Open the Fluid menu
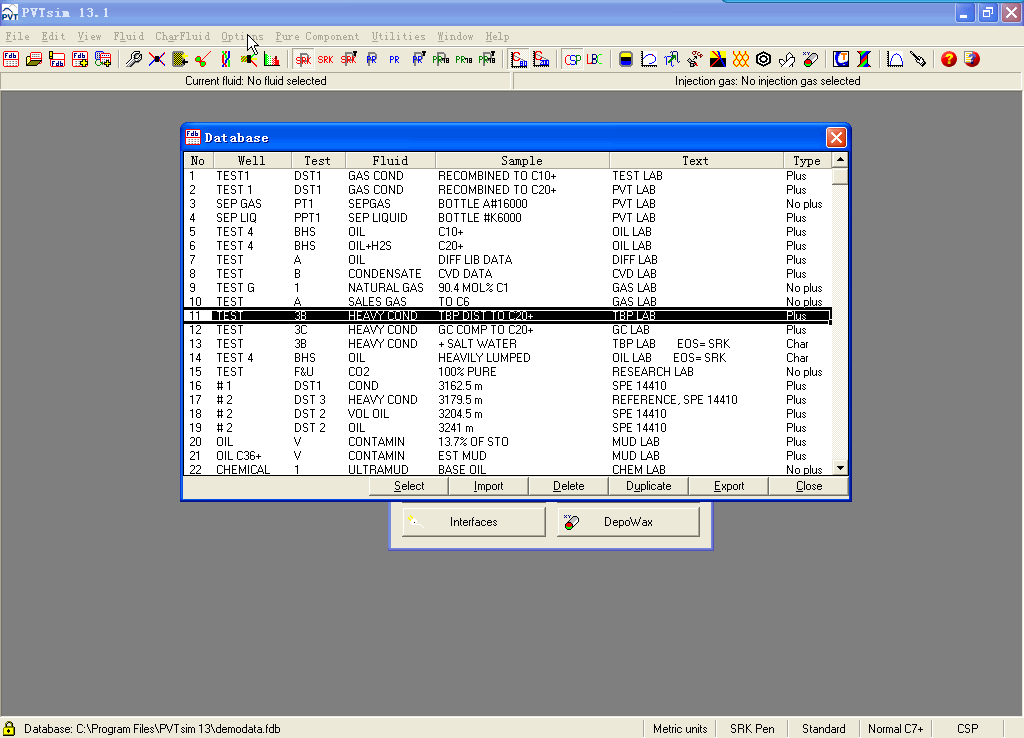 tap(129, 37)
